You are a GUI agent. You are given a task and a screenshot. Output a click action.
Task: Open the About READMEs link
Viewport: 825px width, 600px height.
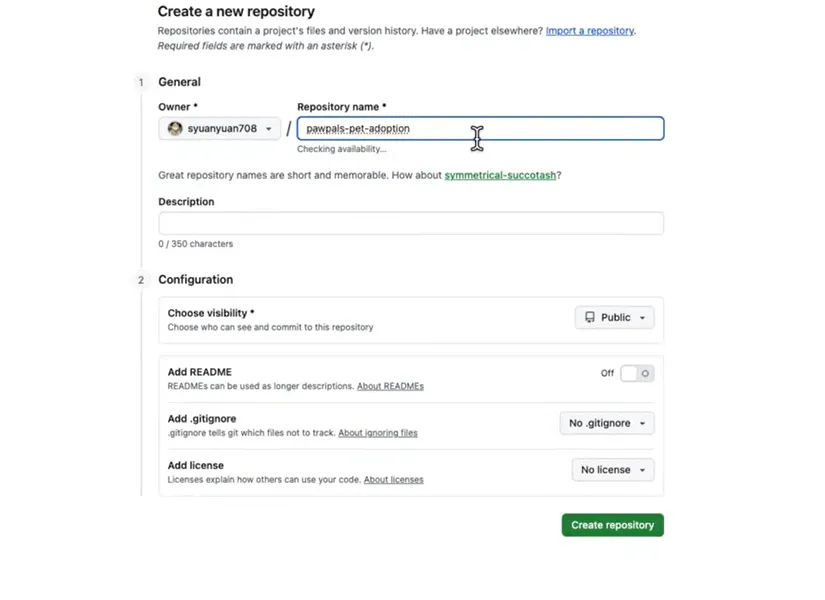pos(390,386)
